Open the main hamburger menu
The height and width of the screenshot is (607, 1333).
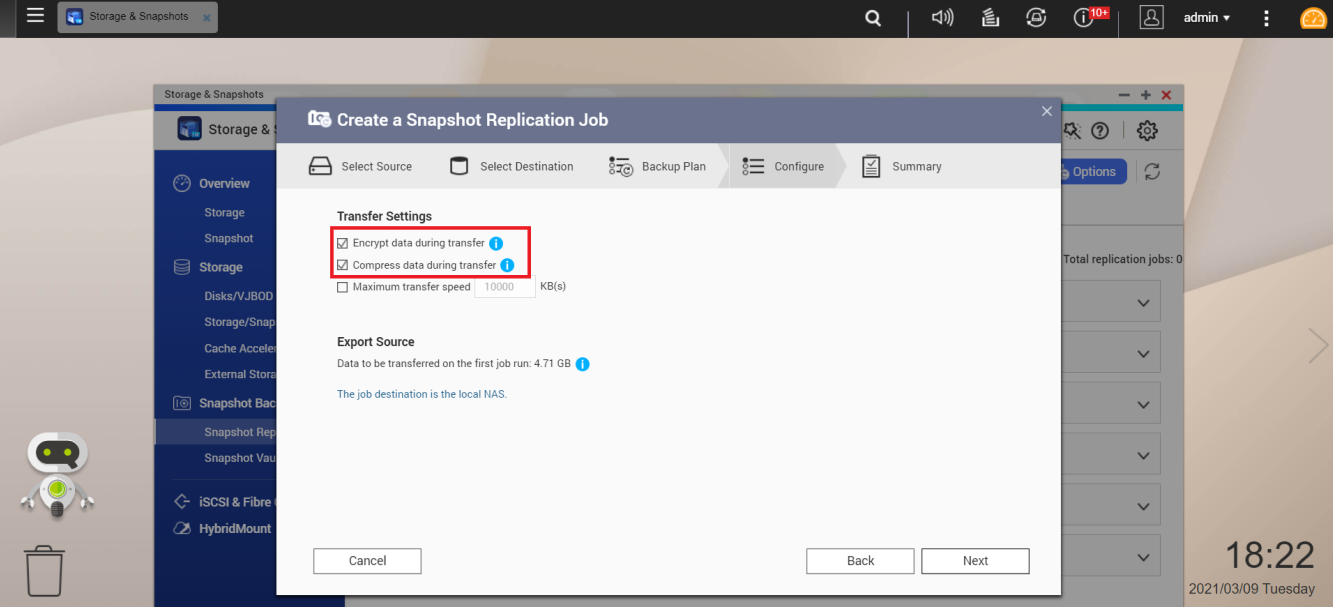pos(35,16)
